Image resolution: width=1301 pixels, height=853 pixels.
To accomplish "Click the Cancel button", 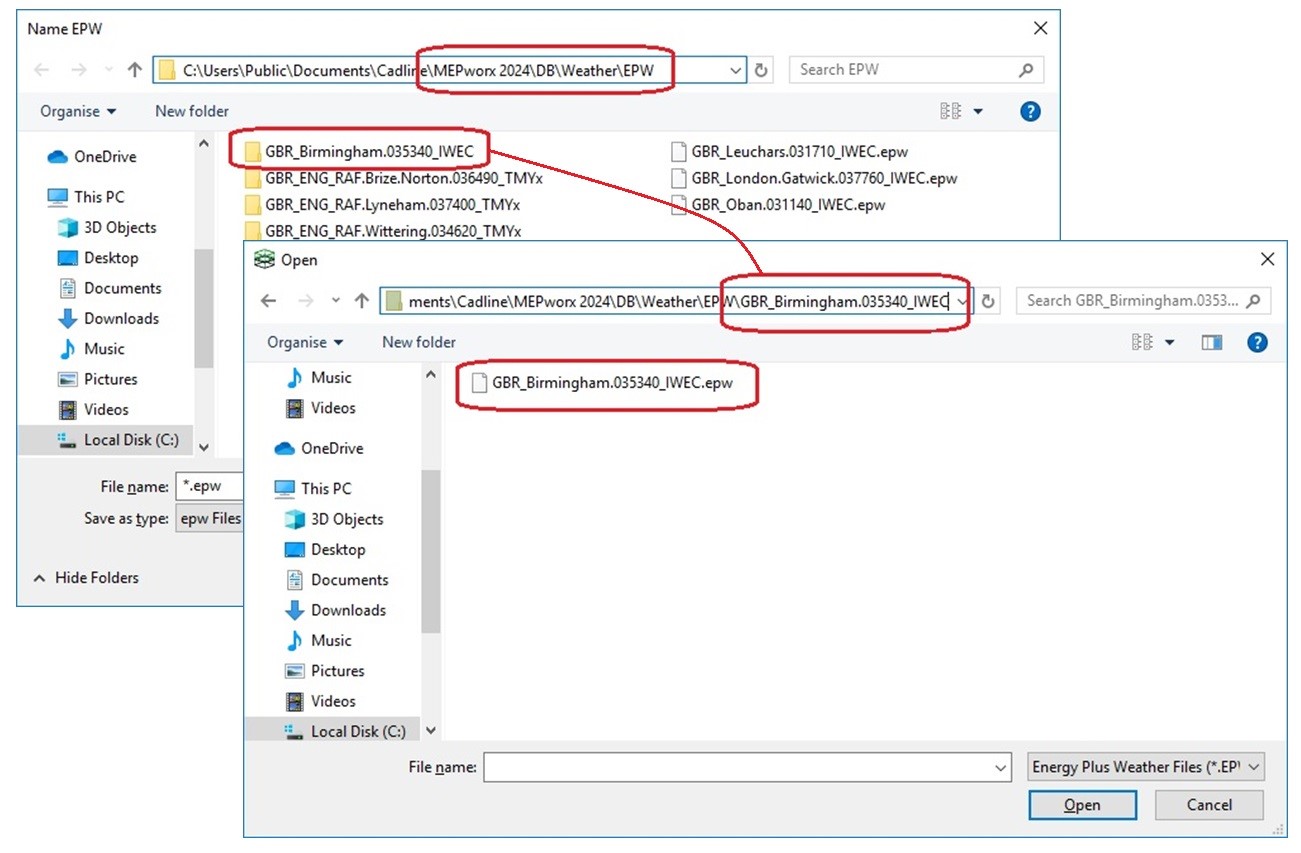I will 1209,805.
